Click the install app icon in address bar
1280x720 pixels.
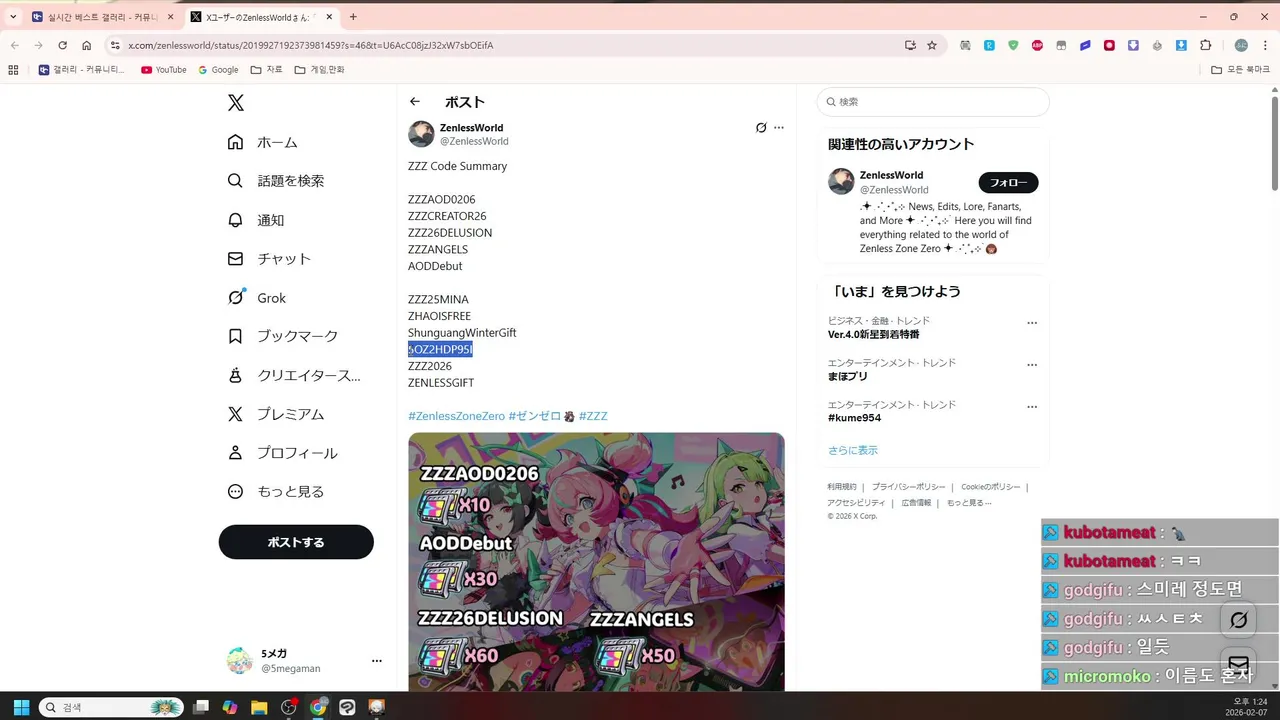pos(910,45)
